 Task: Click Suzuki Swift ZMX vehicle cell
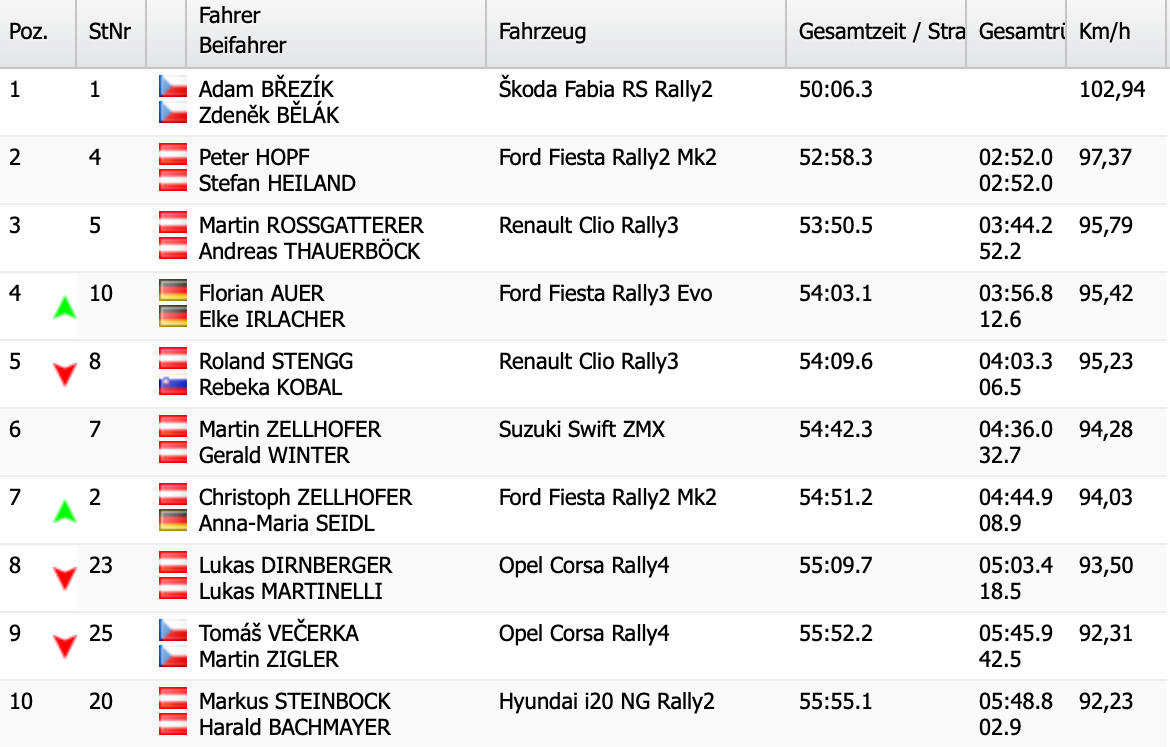click(x=581, y=430)
